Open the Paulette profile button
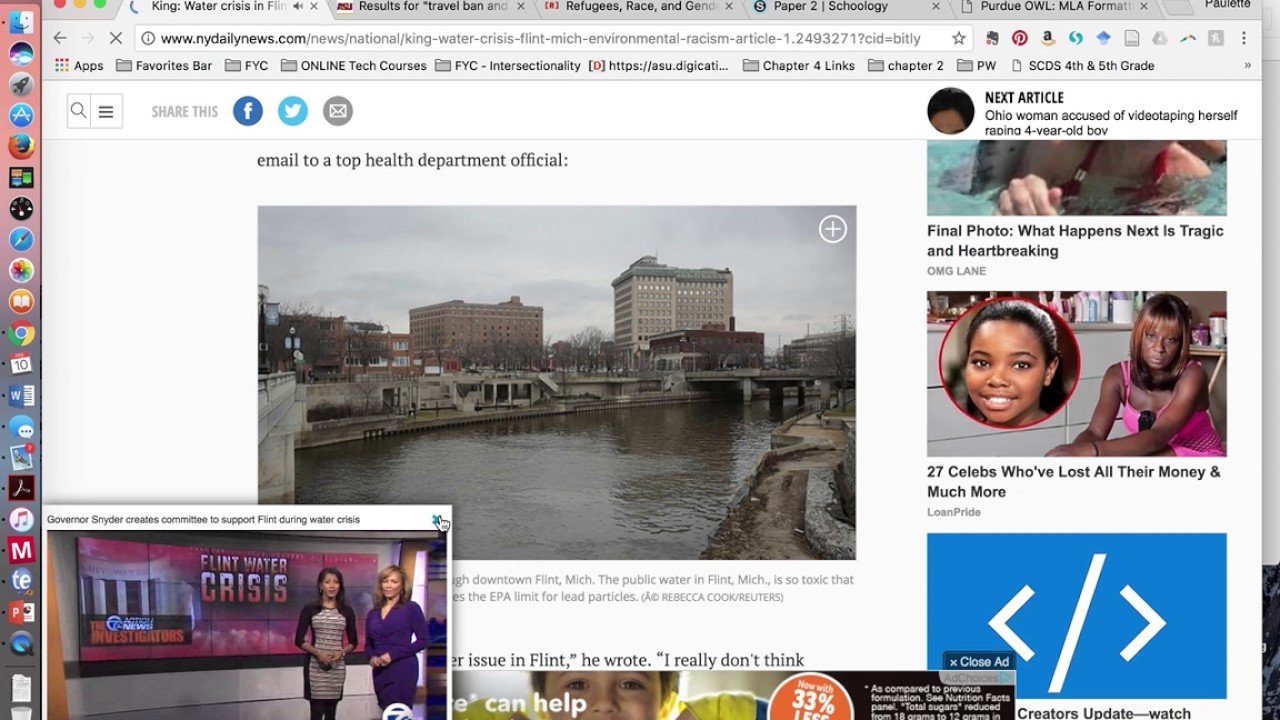Viewport: 1280px width, 720px height. coord(1227,5)
